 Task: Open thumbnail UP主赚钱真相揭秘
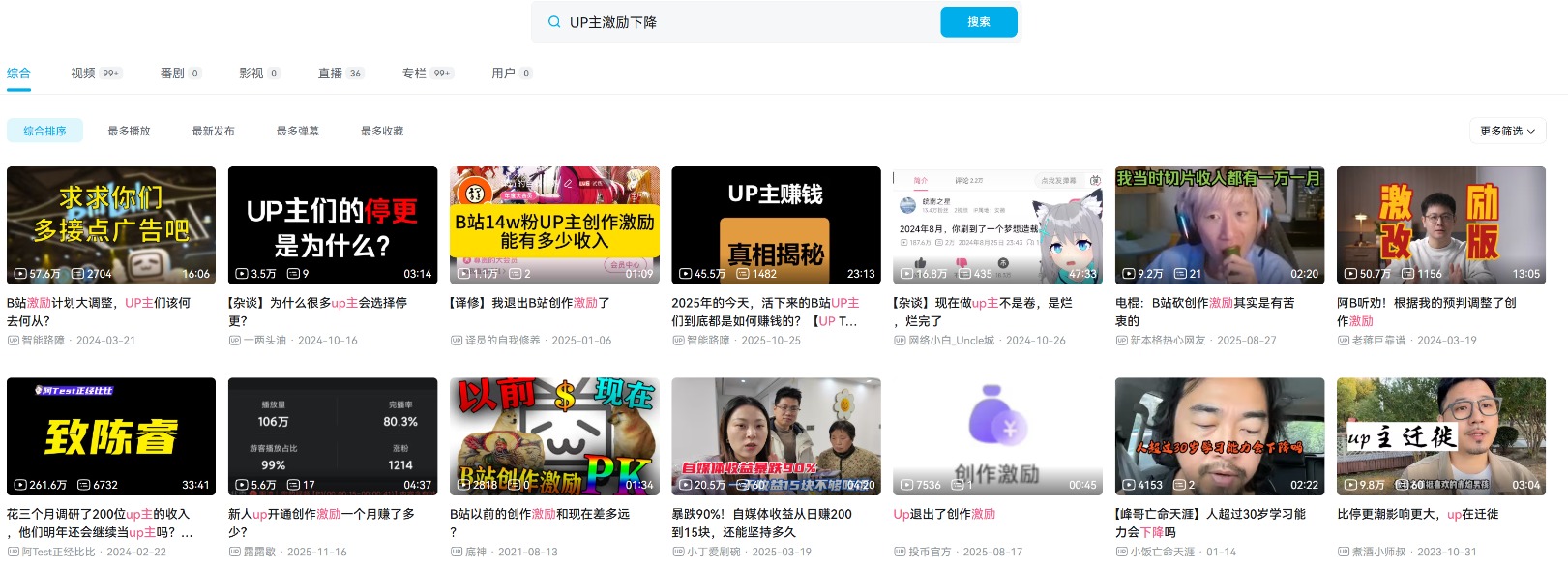click(776, 224)
